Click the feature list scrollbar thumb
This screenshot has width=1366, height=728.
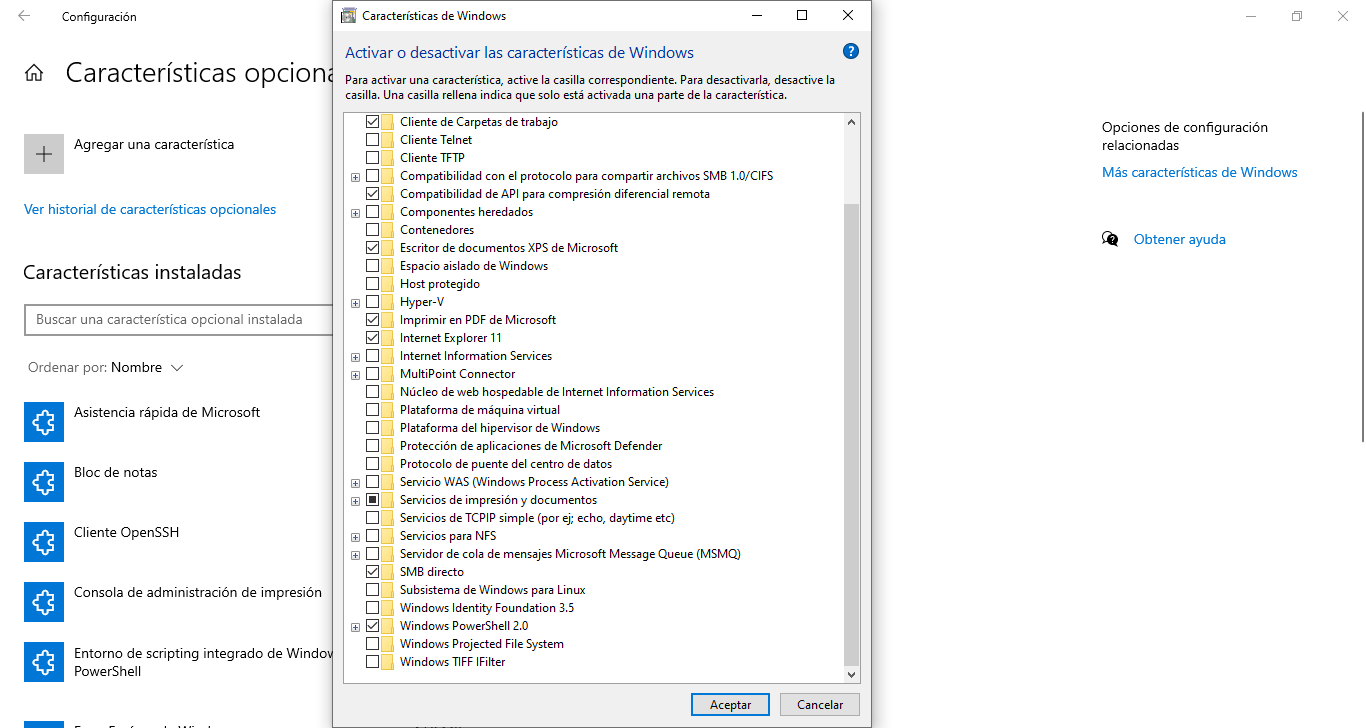851,435
